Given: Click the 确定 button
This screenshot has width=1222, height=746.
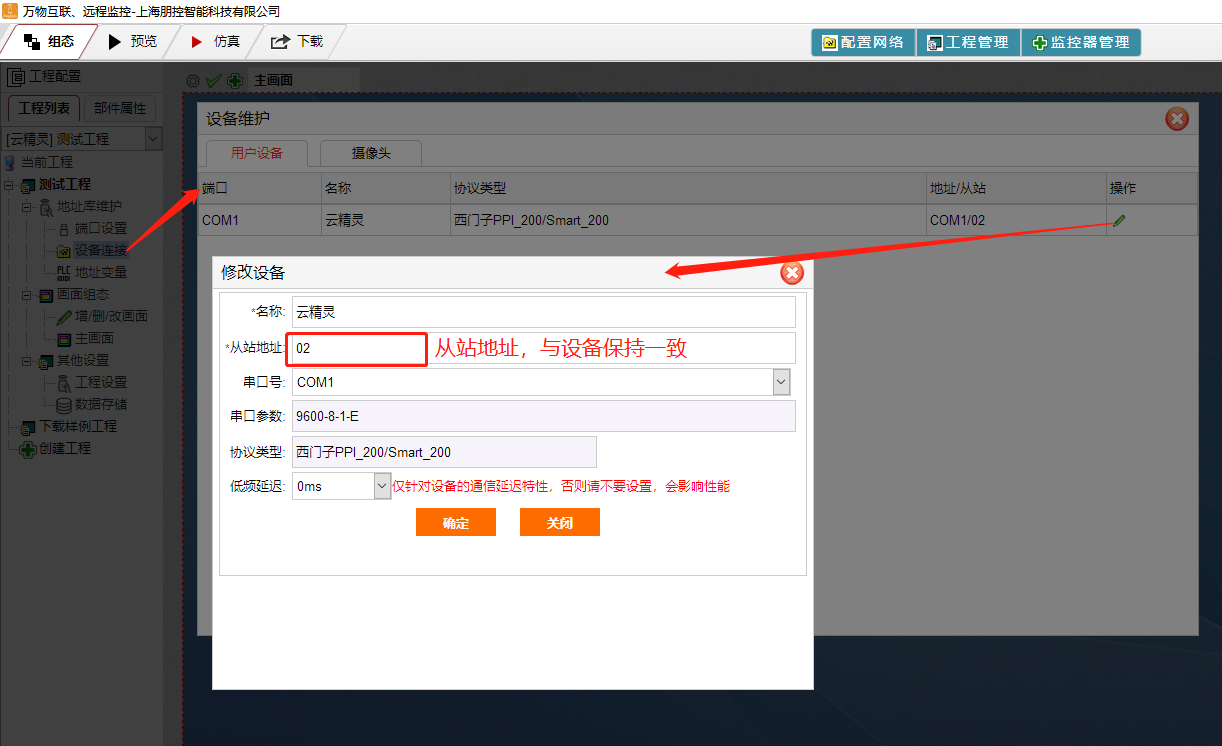Looking at the screenshot, I should pyautogui.click(x=456, y=523).
